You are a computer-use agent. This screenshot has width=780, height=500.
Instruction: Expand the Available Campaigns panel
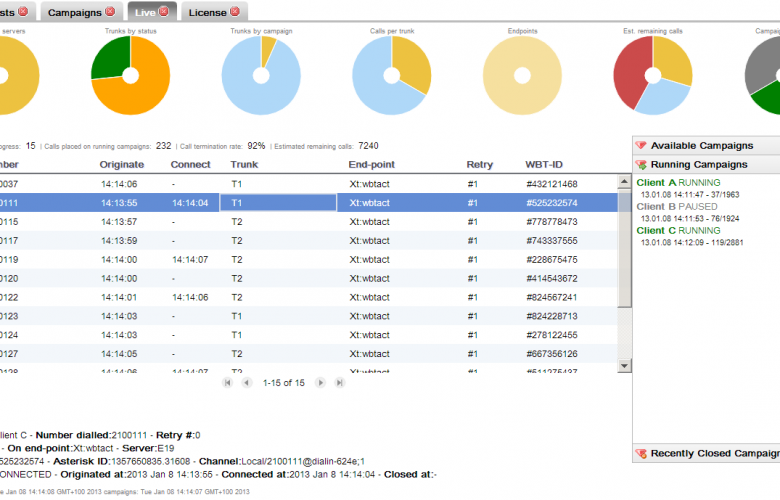(706, 145)
